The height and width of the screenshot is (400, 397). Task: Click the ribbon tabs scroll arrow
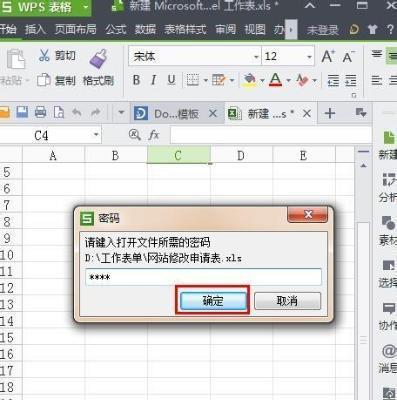pos(291,30)
